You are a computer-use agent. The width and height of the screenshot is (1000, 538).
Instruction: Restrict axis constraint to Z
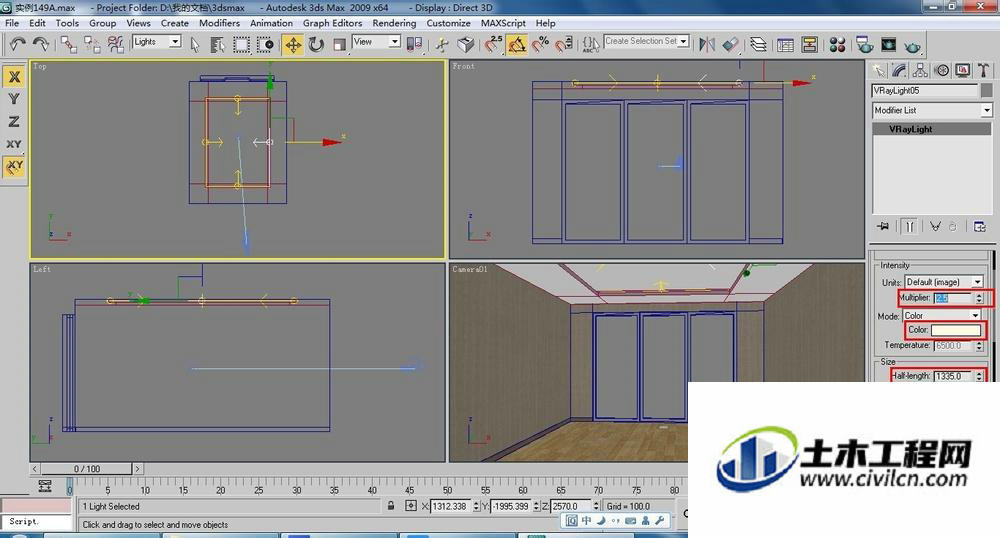pyautogui.click(x=14, y=121)
